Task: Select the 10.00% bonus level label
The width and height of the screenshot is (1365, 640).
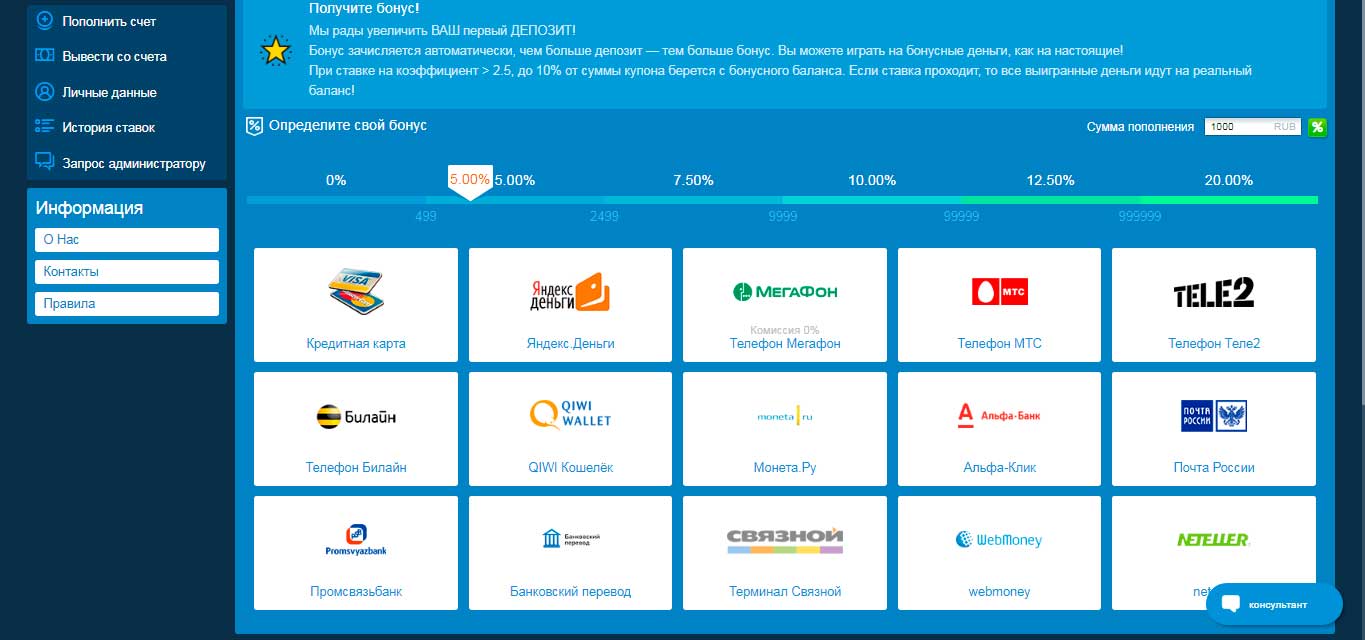Action: click(x=872, y=180)
